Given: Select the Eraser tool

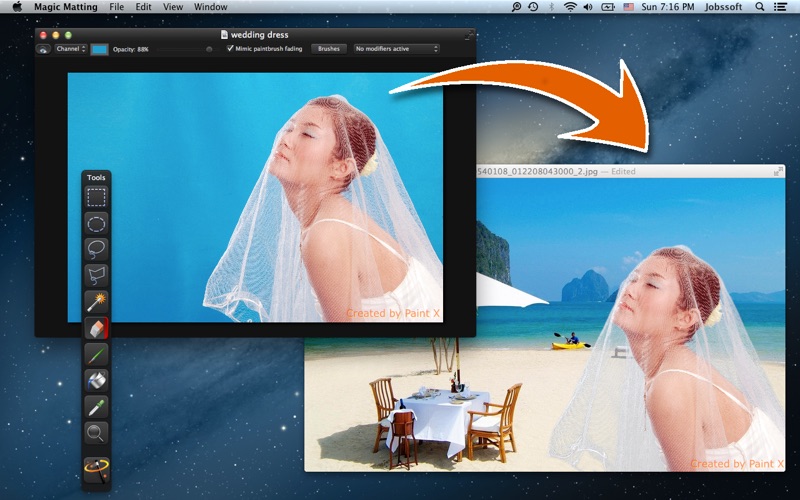Looking at the screenshot, I should pyautogui.click(x=96, y=328).
